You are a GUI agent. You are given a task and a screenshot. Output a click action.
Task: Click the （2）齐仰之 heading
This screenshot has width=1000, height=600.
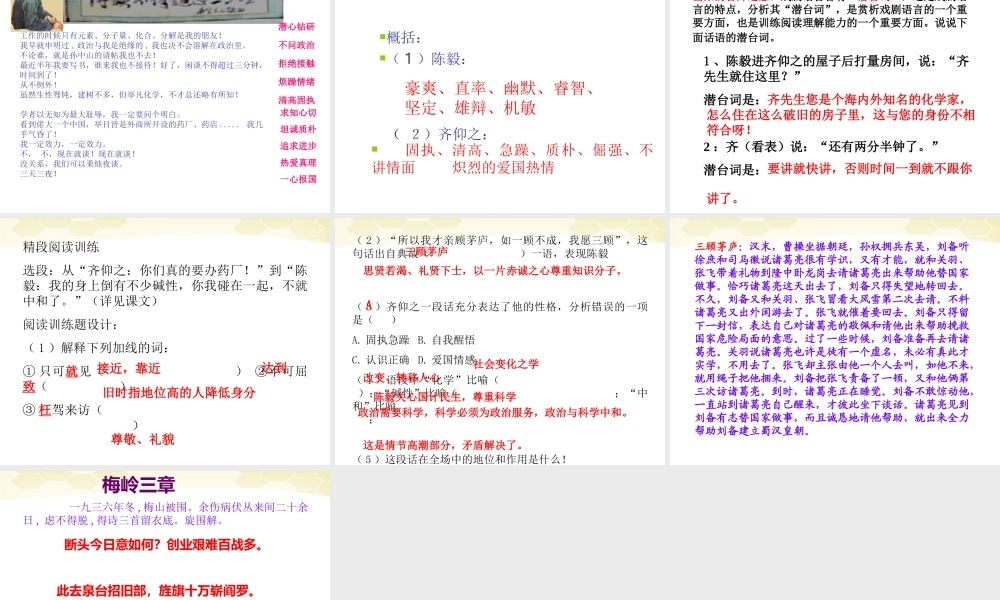tap(441, 133)
